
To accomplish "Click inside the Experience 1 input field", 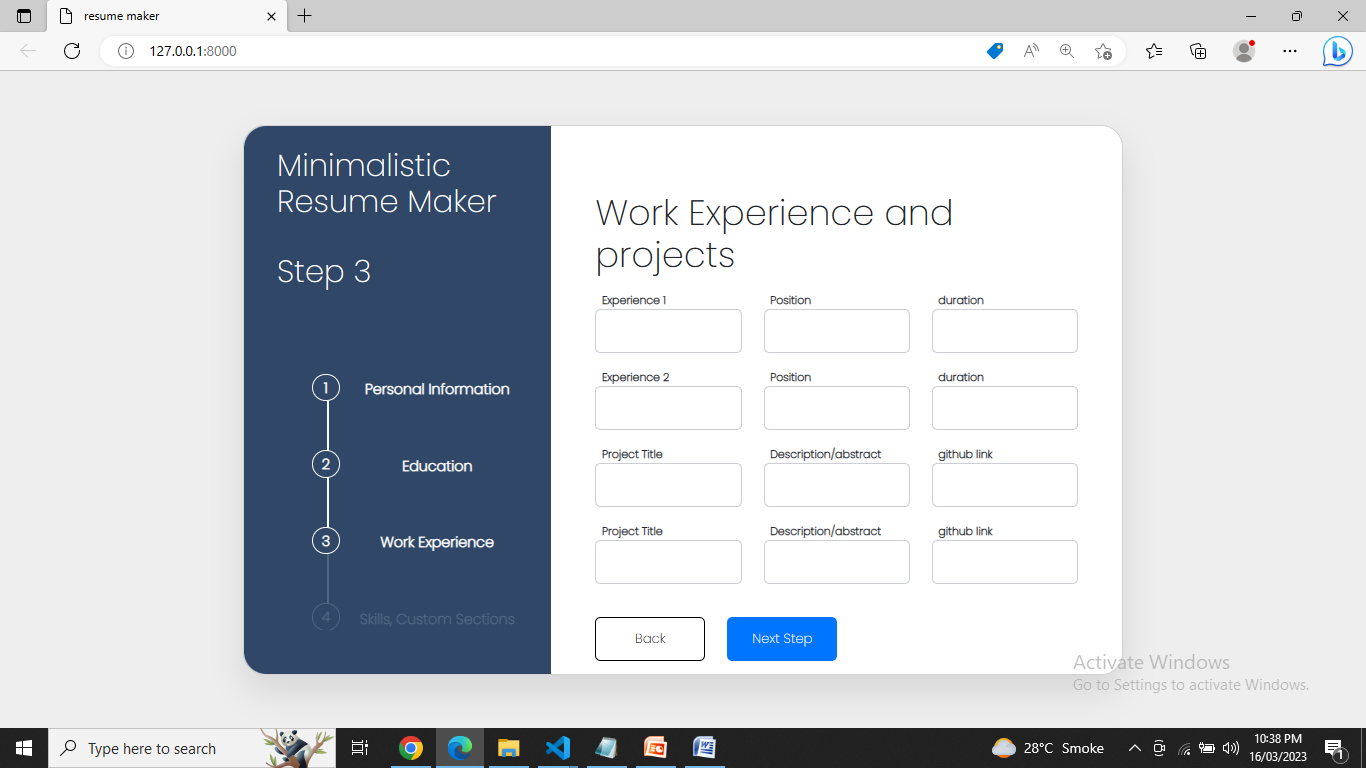I will pos(667,330).
